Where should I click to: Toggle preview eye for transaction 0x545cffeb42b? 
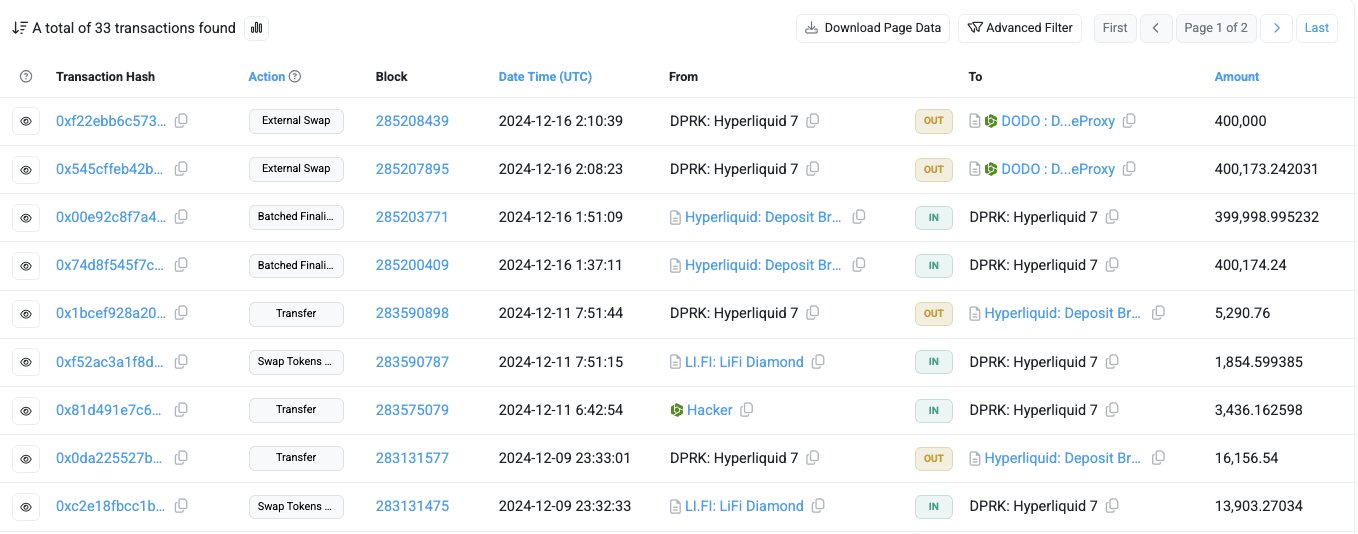(x=26, y=169)
